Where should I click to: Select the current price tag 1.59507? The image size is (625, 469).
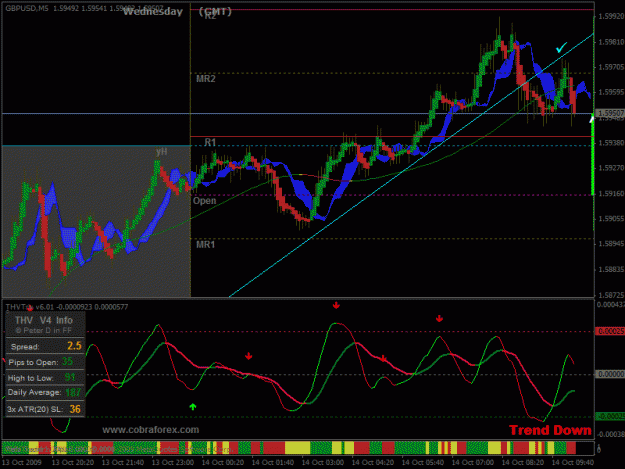click(x=610, y=113)
